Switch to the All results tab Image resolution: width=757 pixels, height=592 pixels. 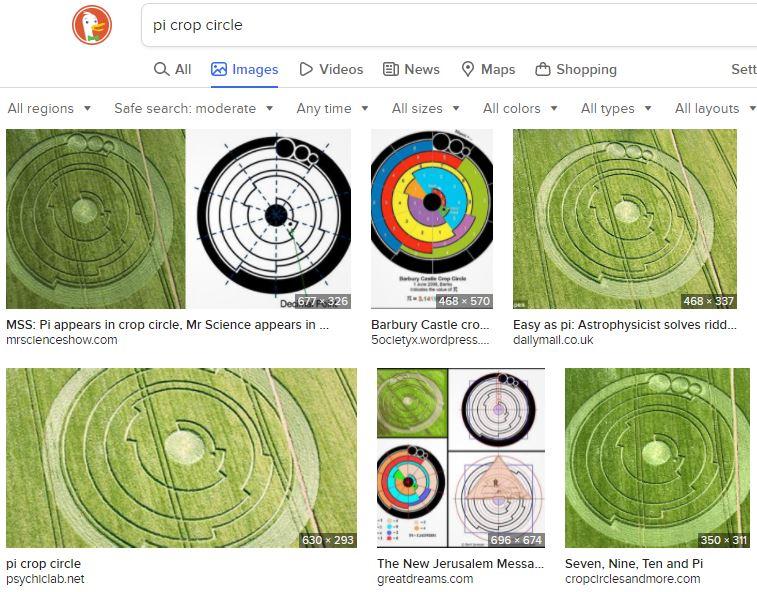click(172, 69)
